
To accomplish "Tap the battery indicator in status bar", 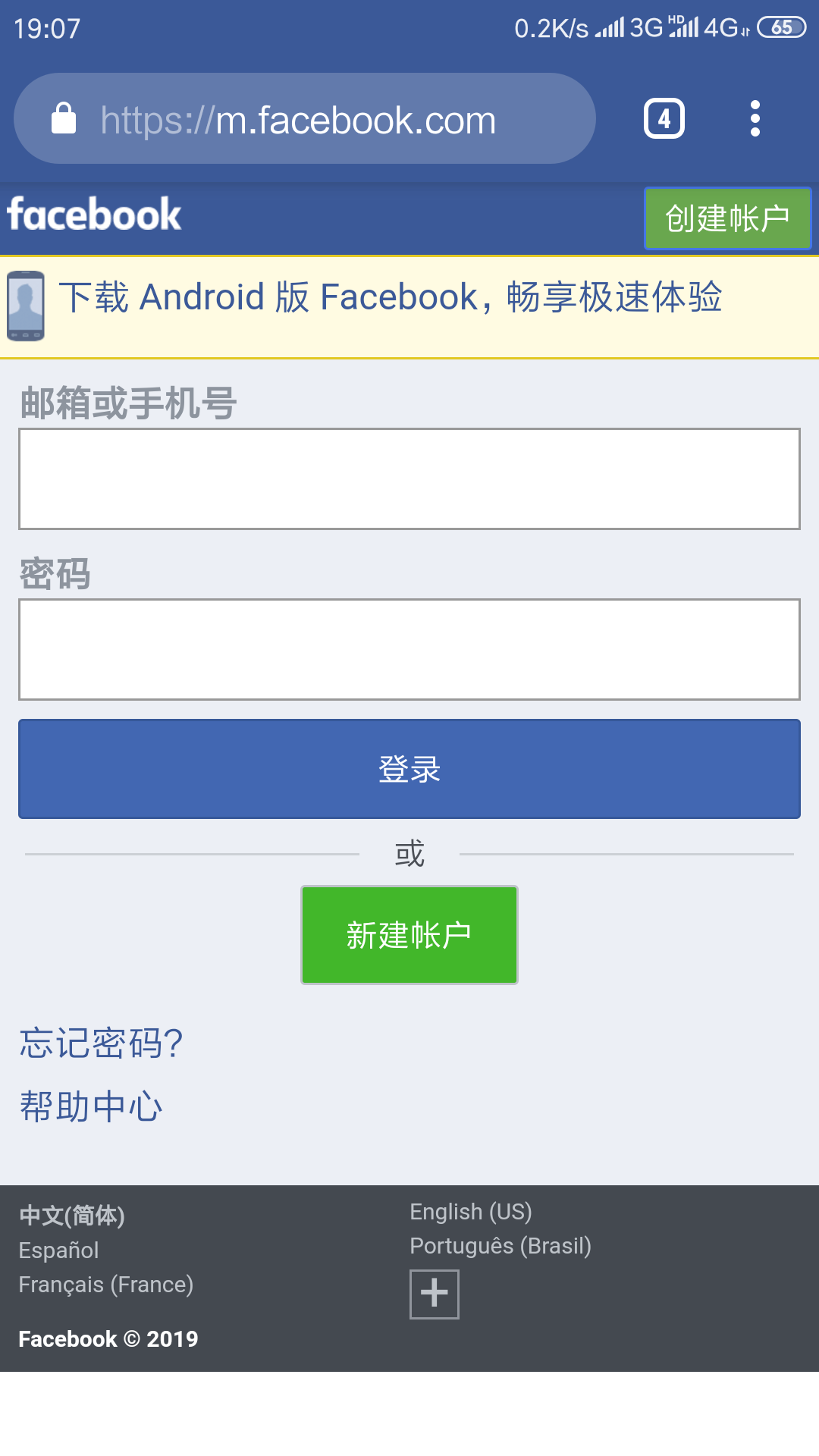I will pos(782,28).
